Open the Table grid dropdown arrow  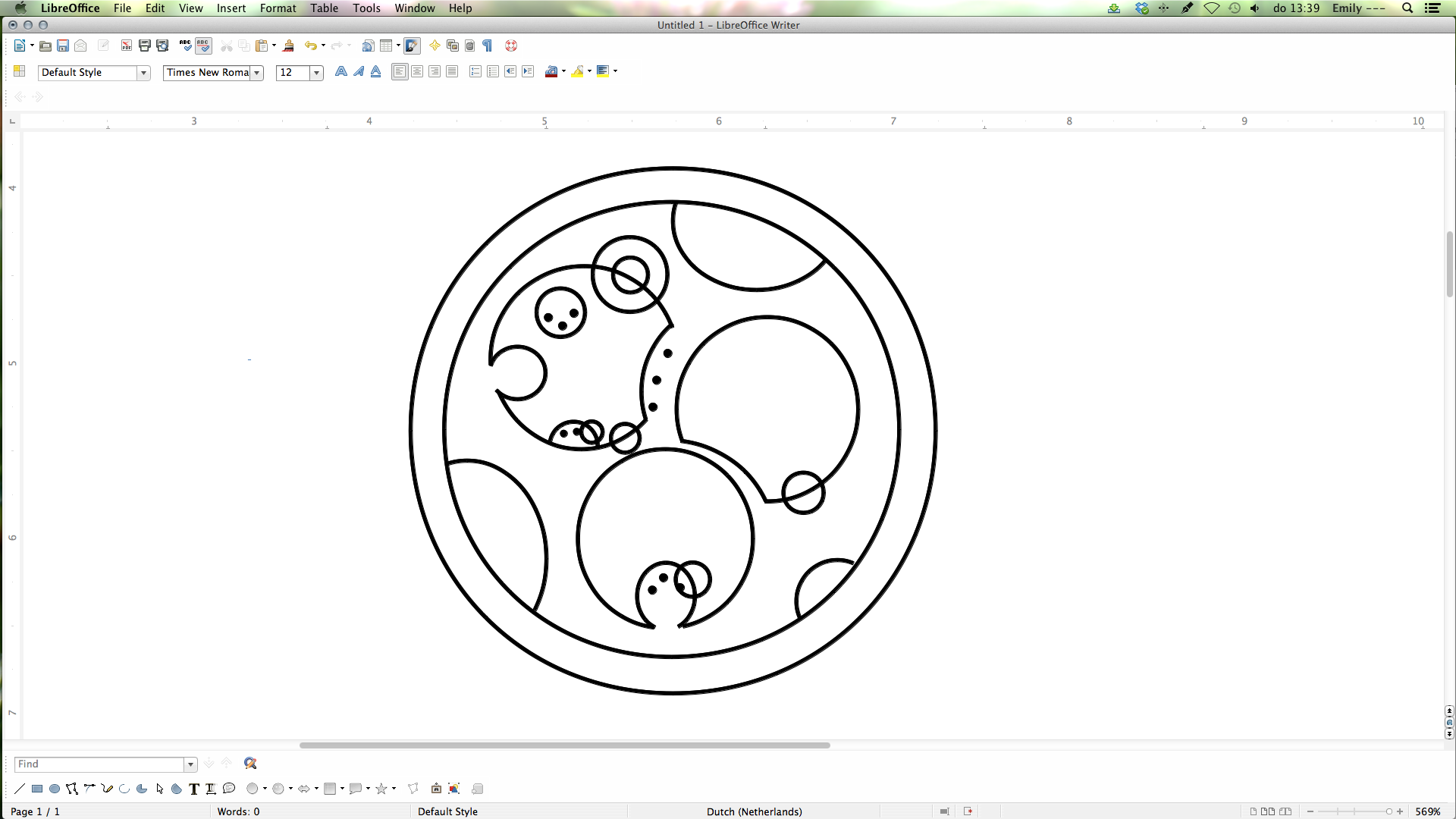(x=398, y=46)
